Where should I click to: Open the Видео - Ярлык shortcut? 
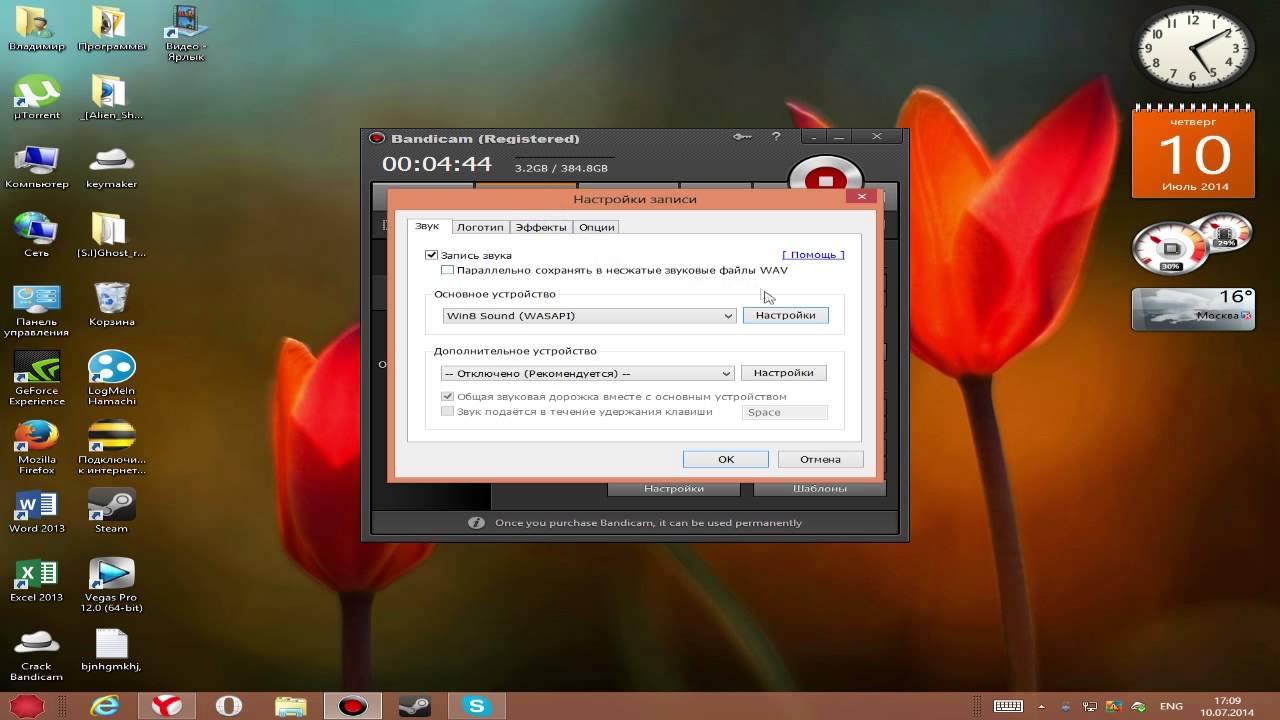186,32
